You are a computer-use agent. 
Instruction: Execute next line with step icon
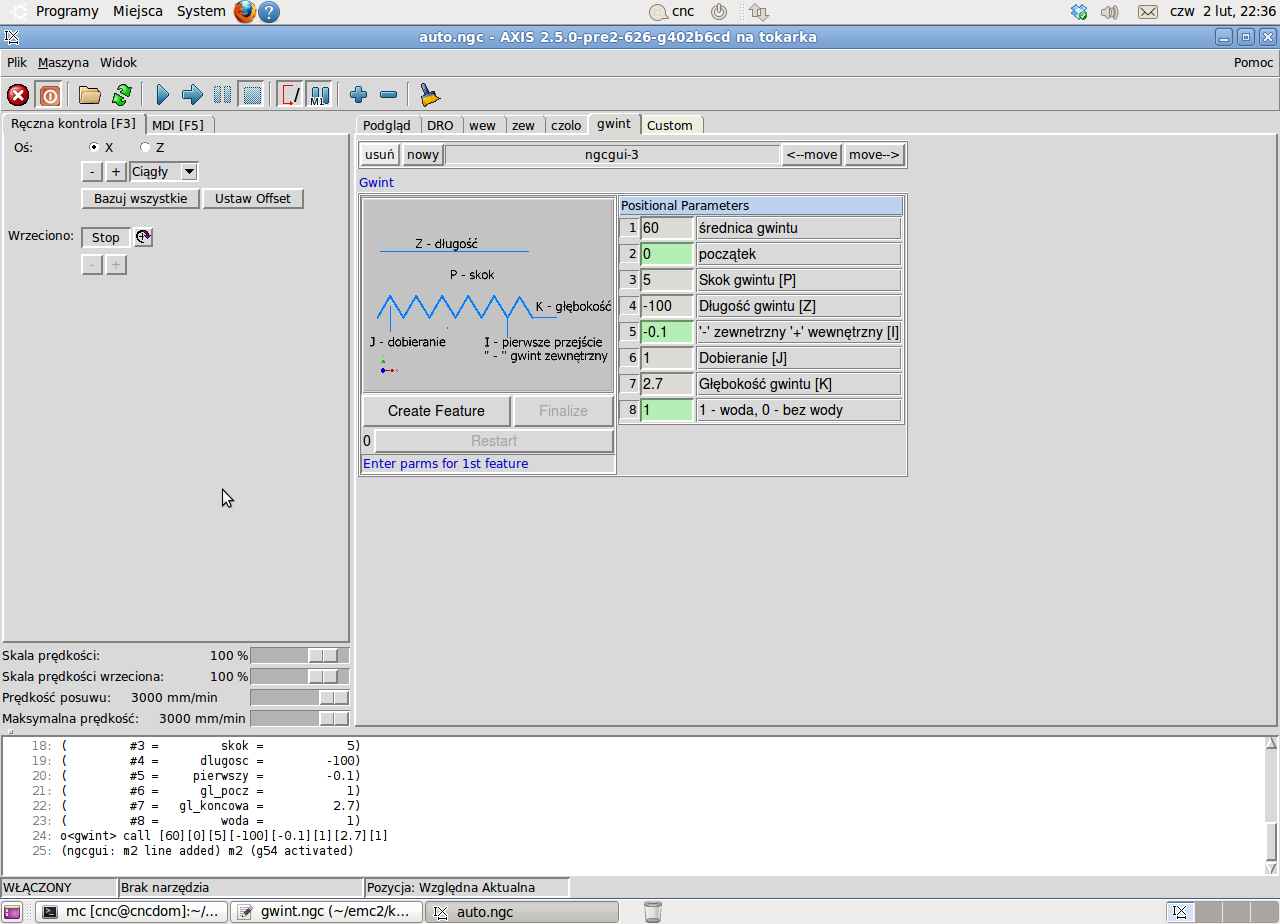click(x=192, y=95)
